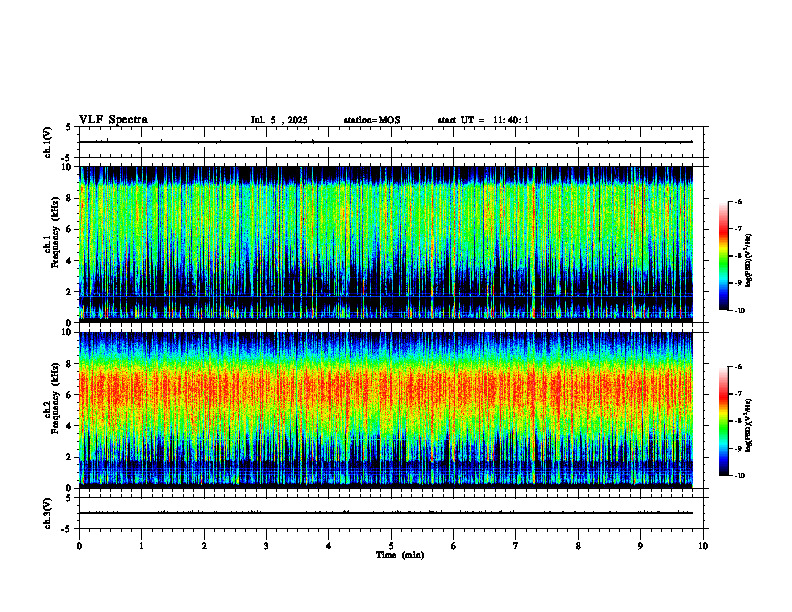792x612 pixels.
Task: Click the ch.1 frequency tick label 6
Action: 70,229
